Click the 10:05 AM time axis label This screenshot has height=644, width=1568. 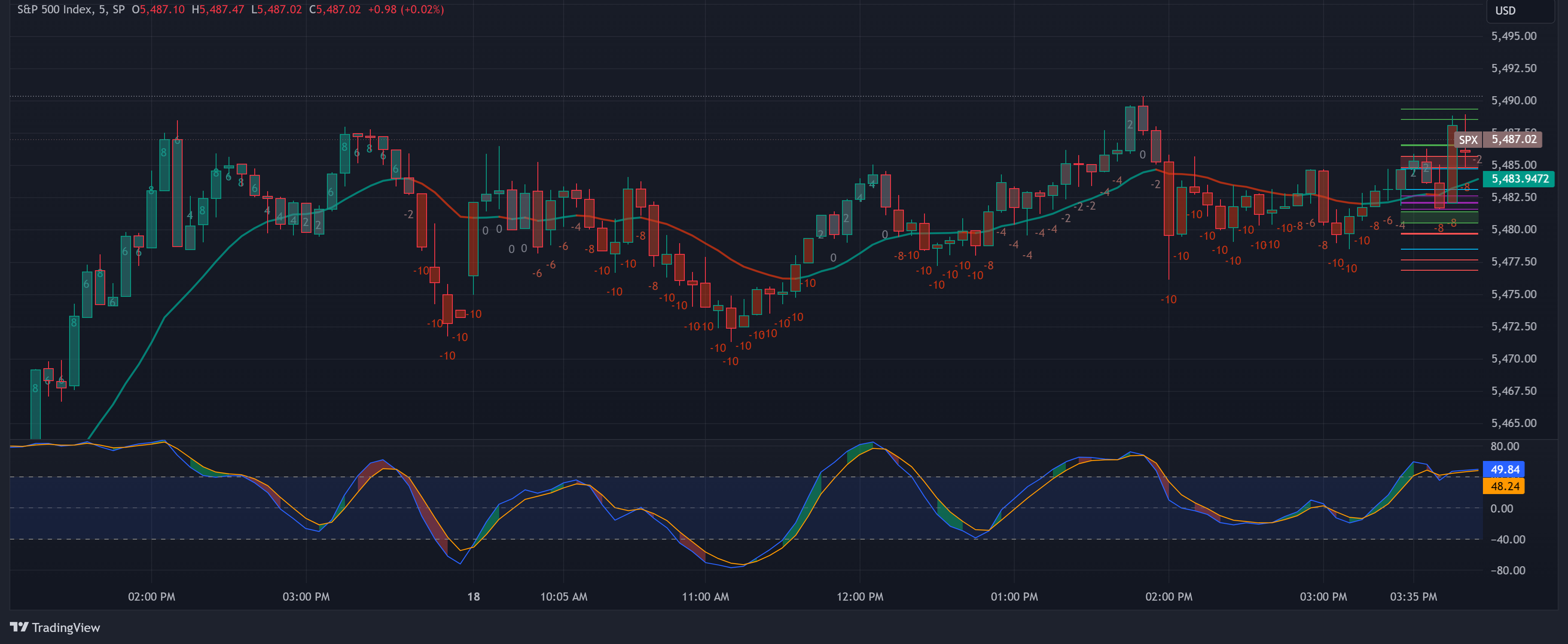(564, 596)
